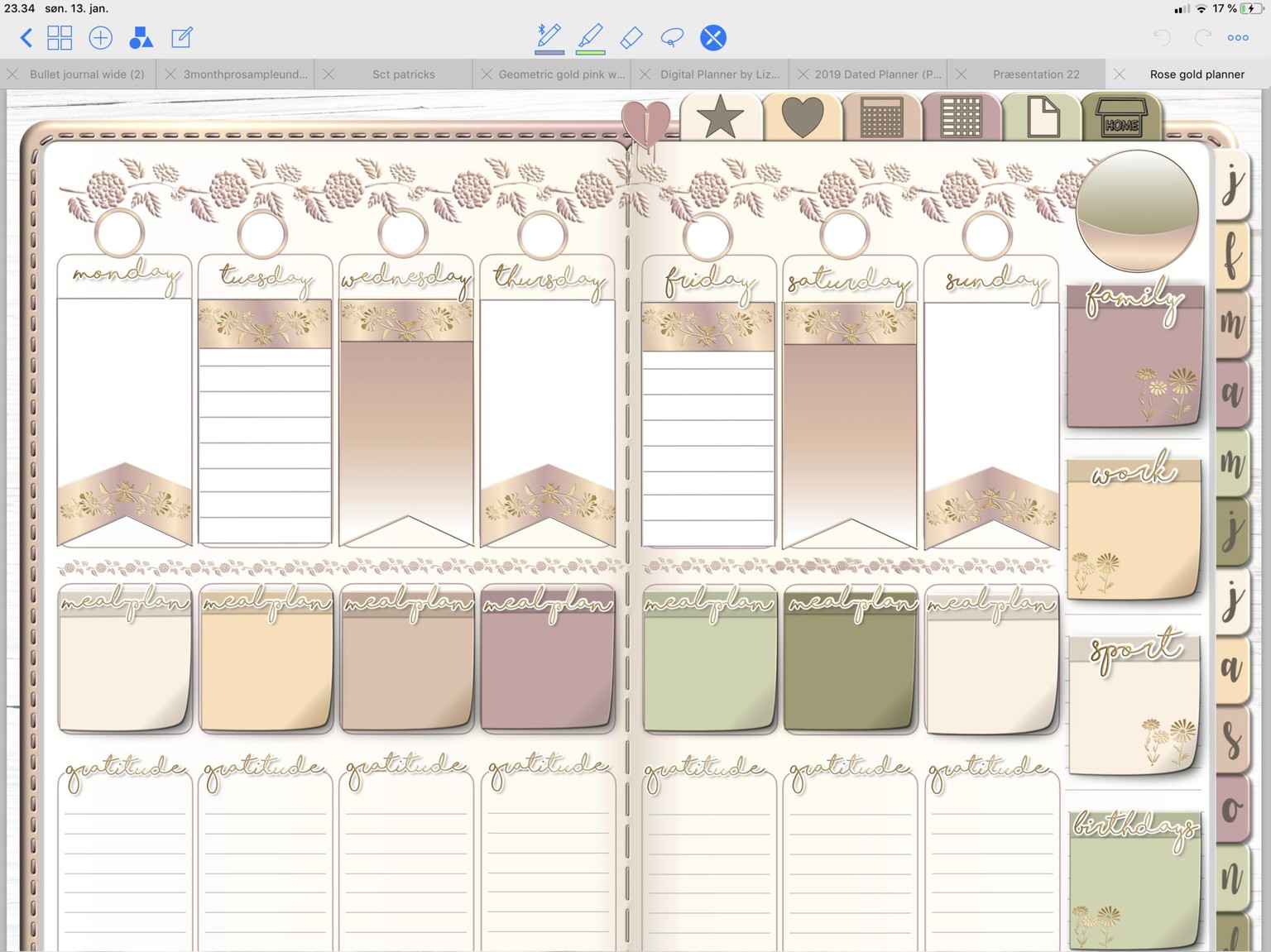
Task: Close the Bullet journal wide (2) tab
Action: pyautogui.click(x=12, y=74)
